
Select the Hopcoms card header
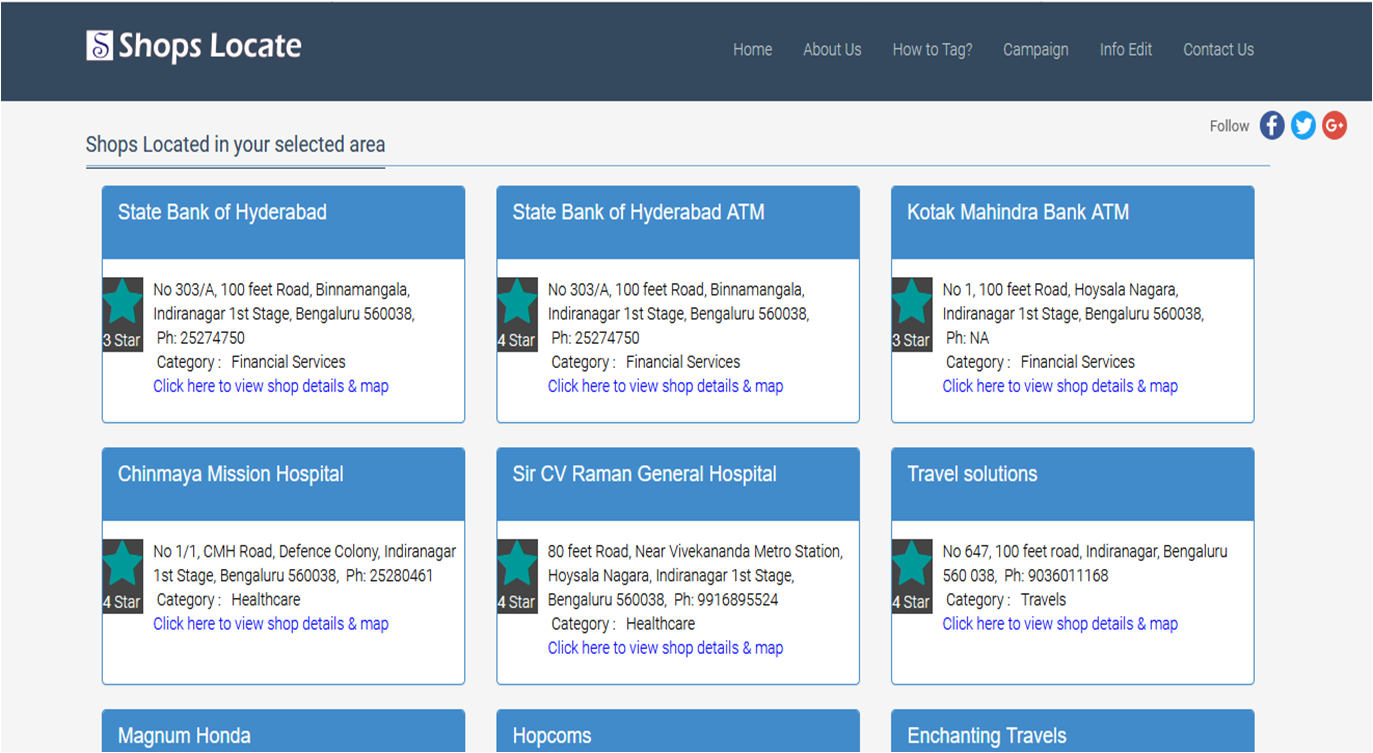coord(678,731)
